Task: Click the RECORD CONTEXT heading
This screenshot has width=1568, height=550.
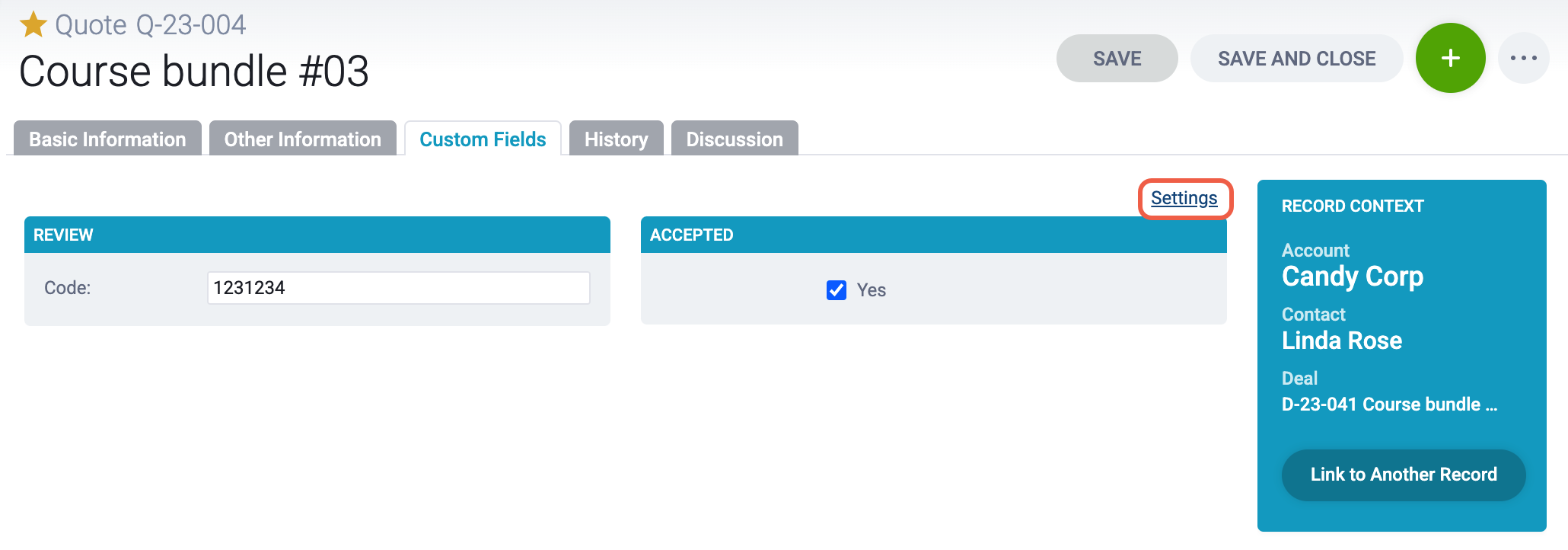Action: 1353,206
